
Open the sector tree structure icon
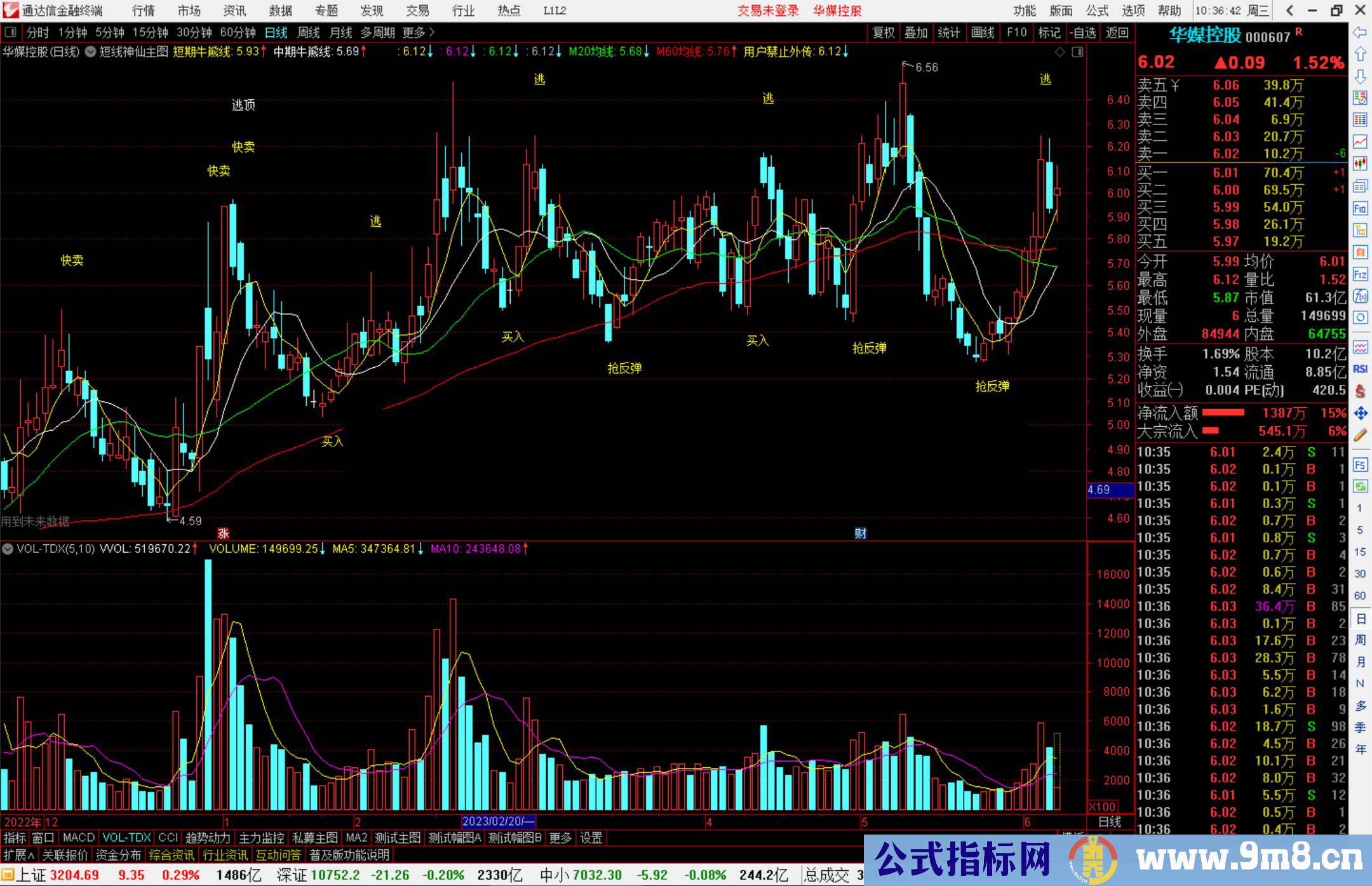click(x=1360, y=230)
